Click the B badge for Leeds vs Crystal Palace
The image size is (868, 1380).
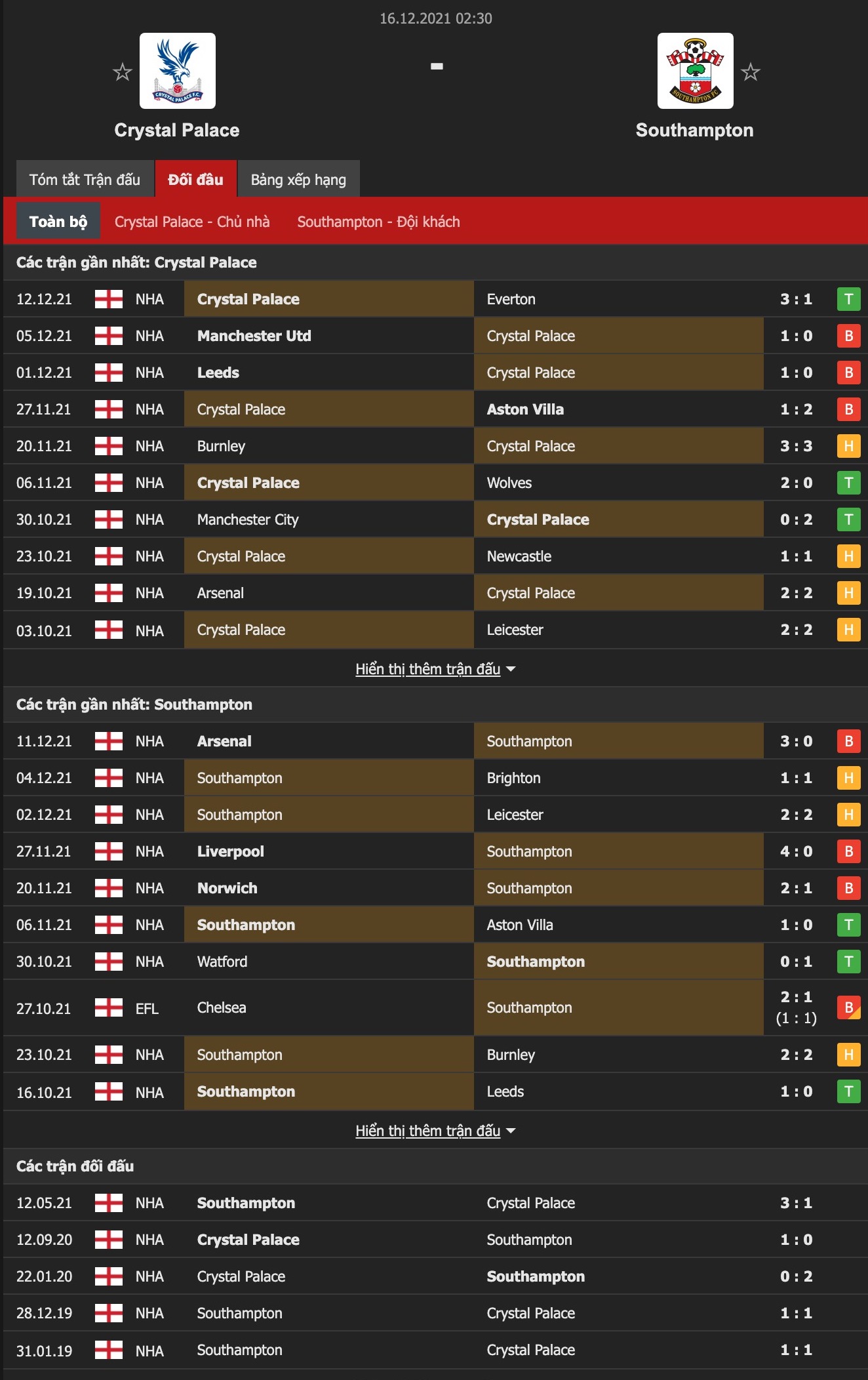tap(849, 373)
